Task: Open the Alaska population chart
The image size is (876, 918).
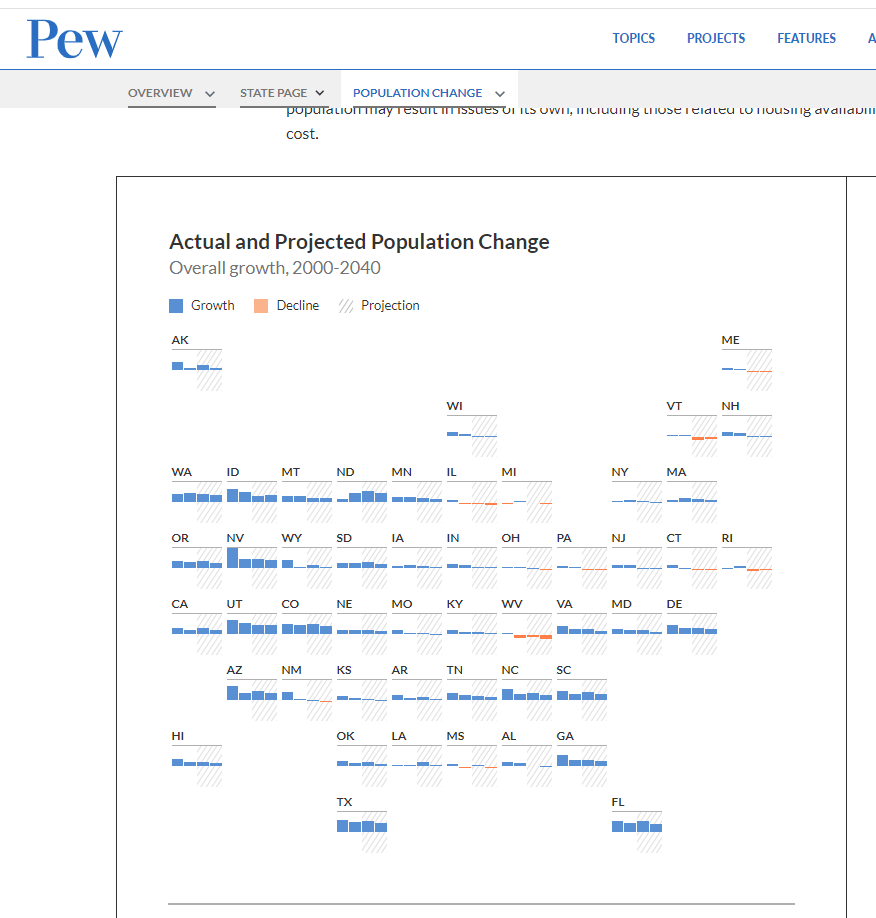Action: coord(197,366)
